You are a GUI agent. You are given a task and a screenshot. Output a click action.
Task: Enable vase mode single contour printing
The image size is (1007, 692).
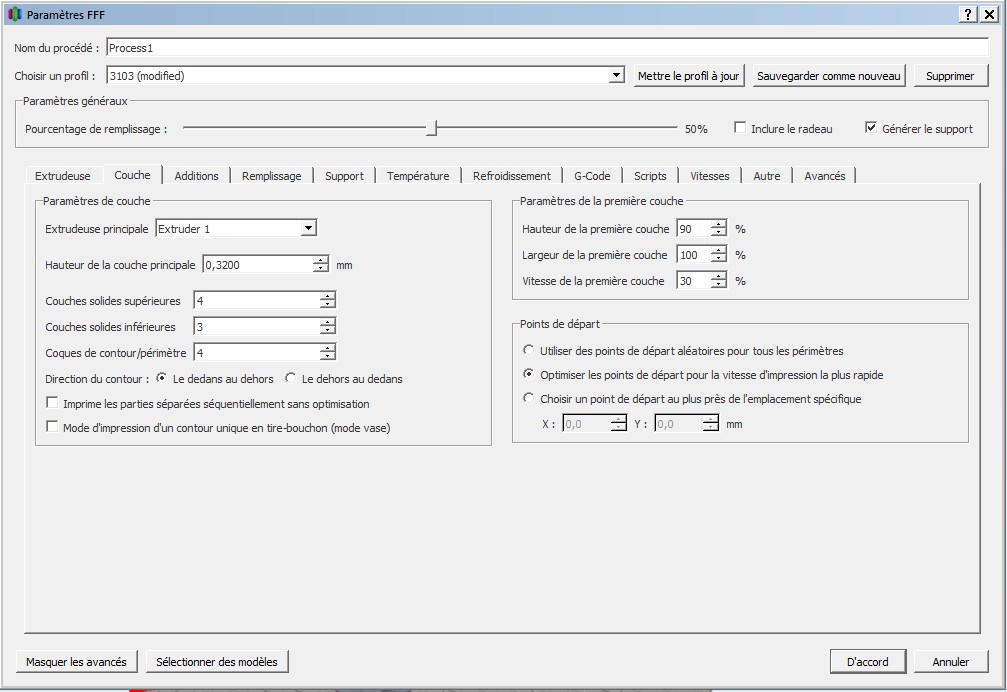coord(53,427)
